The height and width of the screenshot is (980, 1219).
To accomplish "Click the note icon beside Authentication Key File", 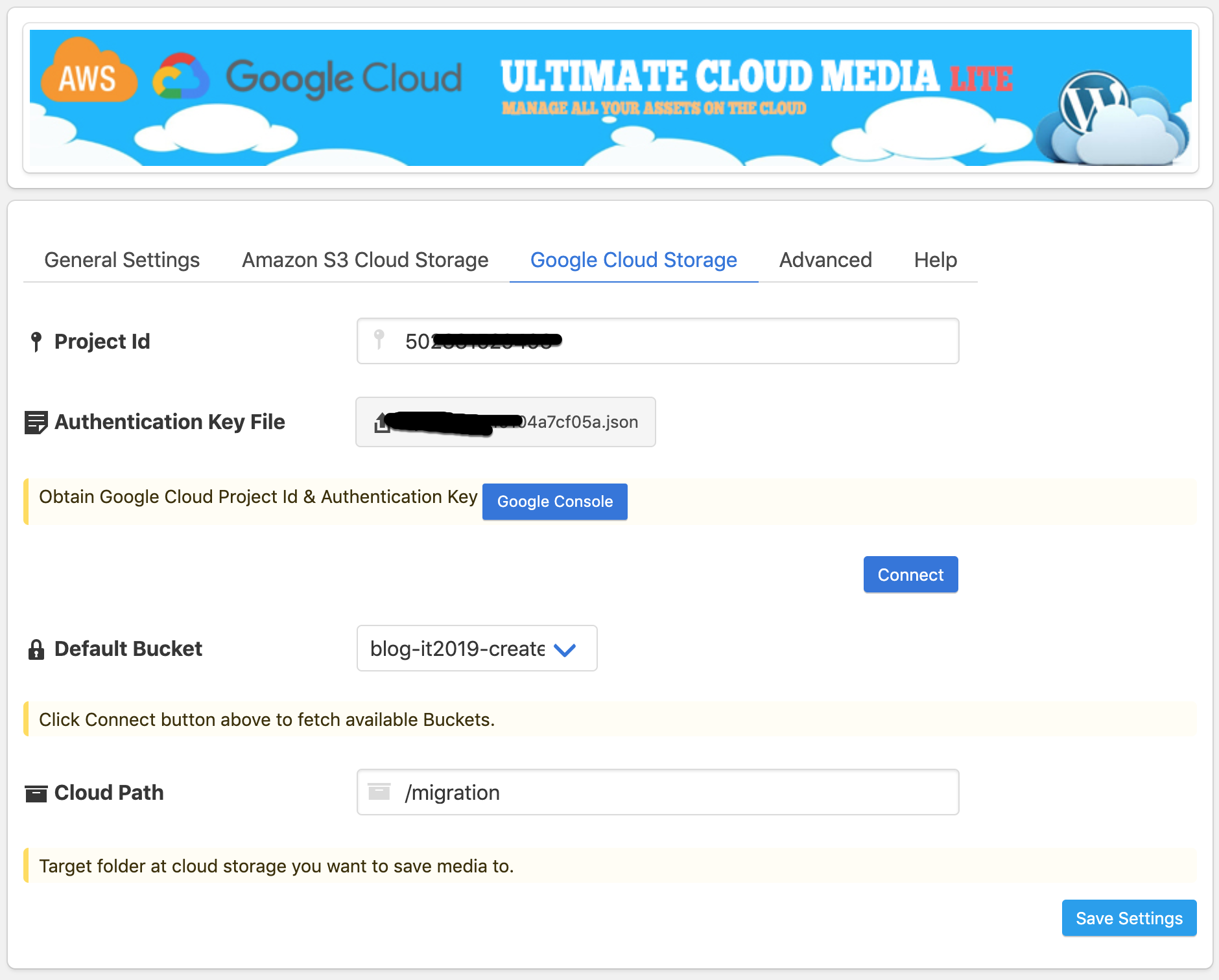I will (36, 423).
